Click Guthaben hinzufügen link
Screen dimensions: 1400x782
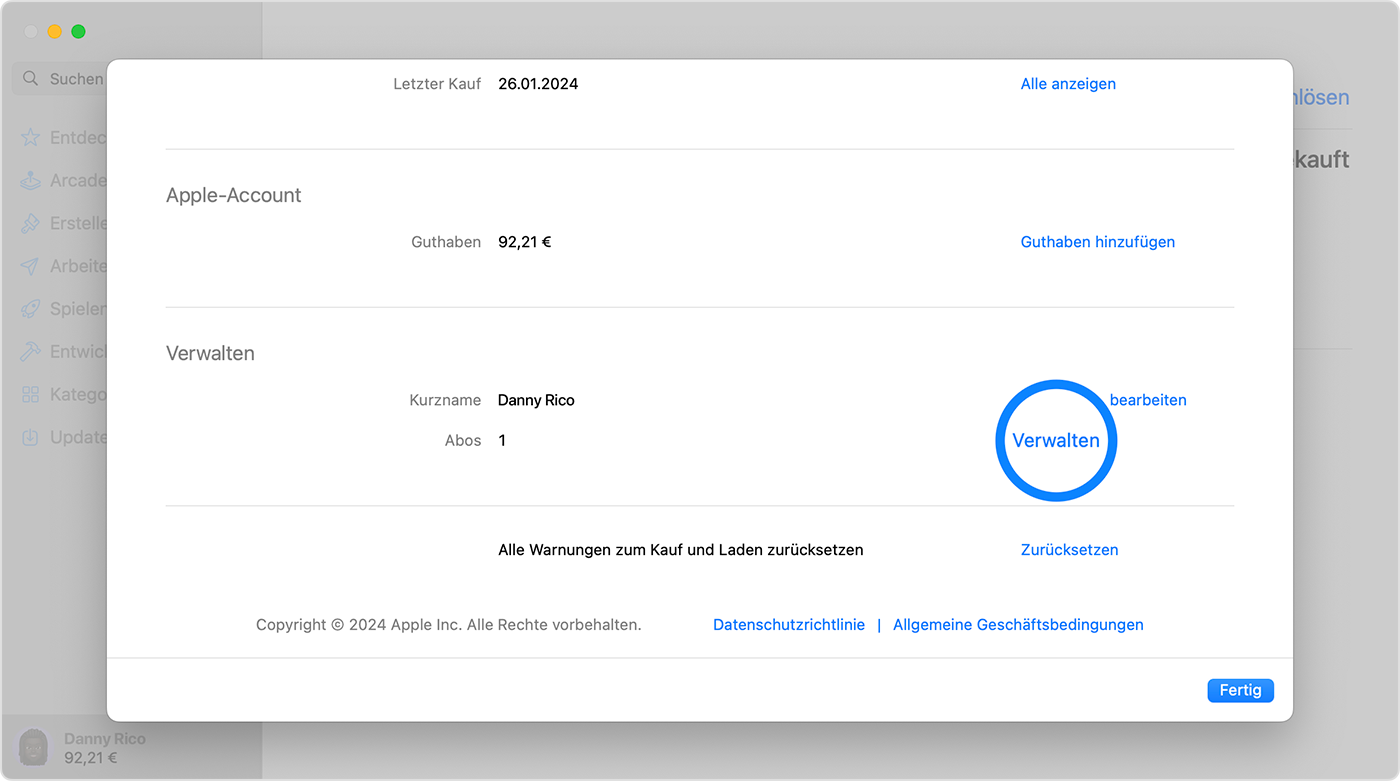click(1097, 242)
